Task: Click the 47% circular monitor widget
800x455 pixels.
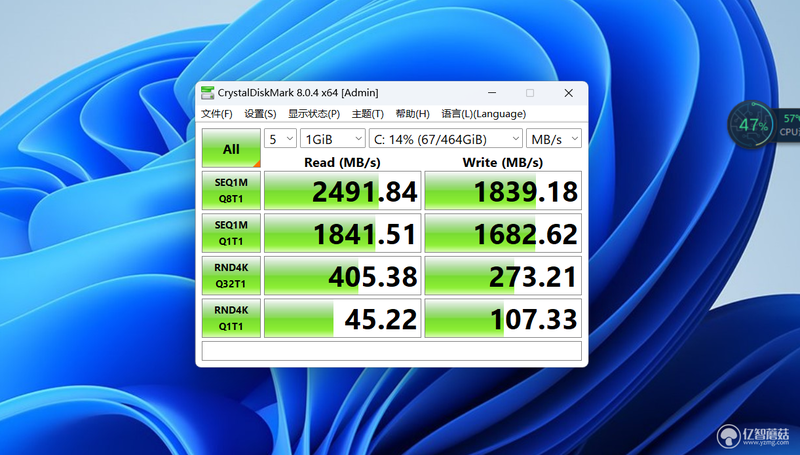Action: coord(752,125)
